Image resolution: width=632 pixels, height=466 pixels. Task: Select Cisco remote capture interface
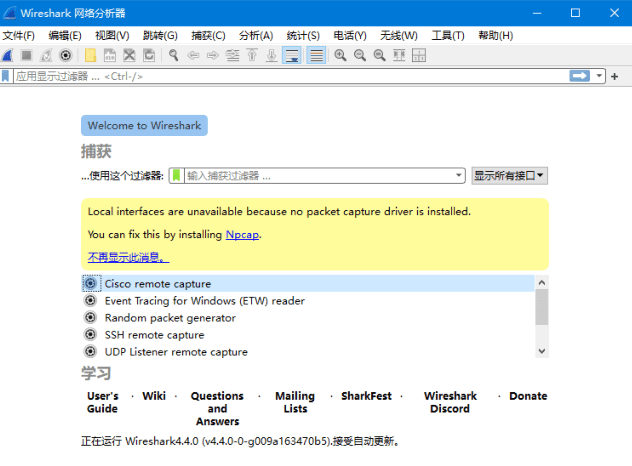pyautogui.click(x=308, y=284)
